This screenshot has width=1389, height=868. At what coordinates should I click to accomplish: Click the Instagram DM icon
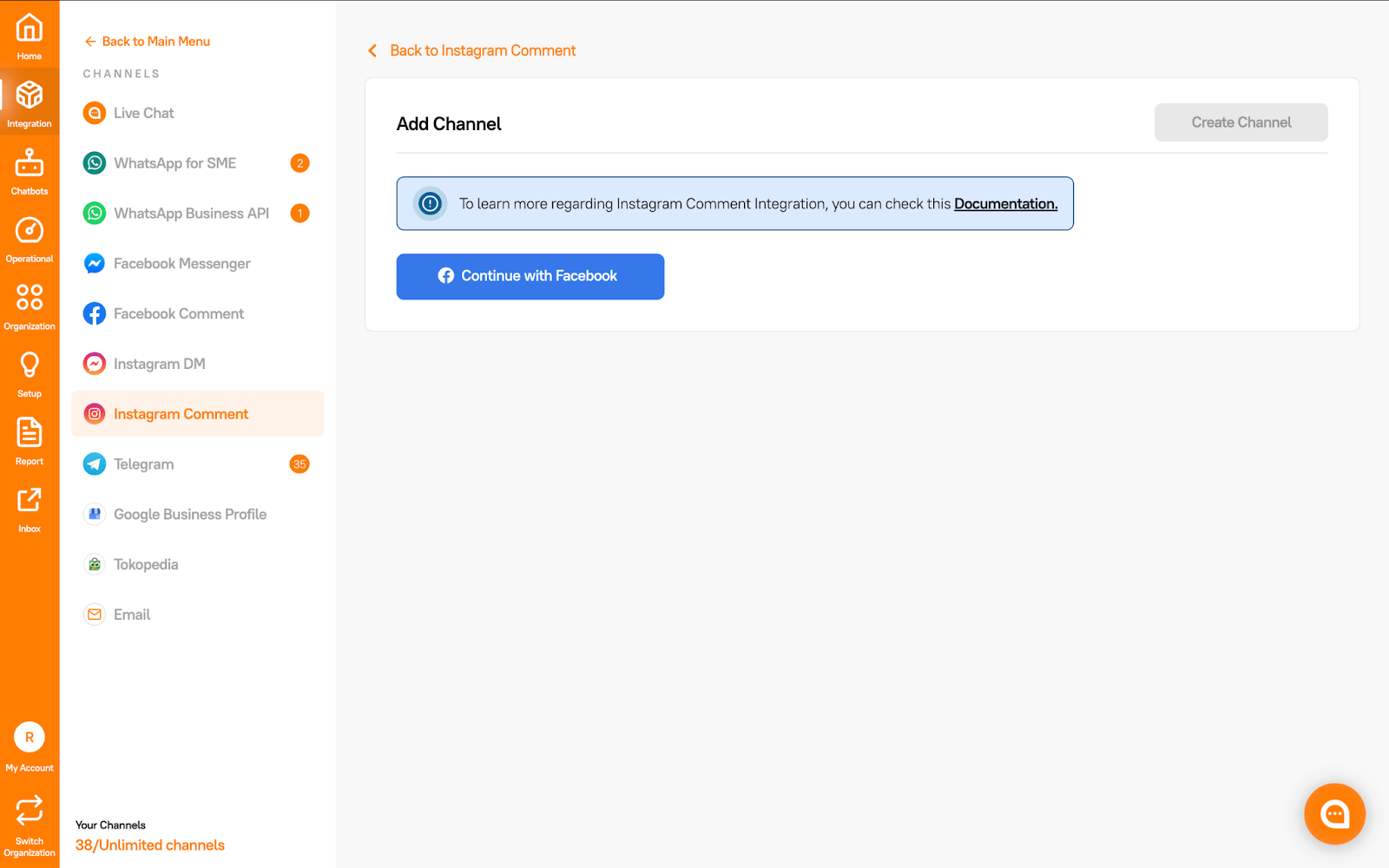[95, 364]
